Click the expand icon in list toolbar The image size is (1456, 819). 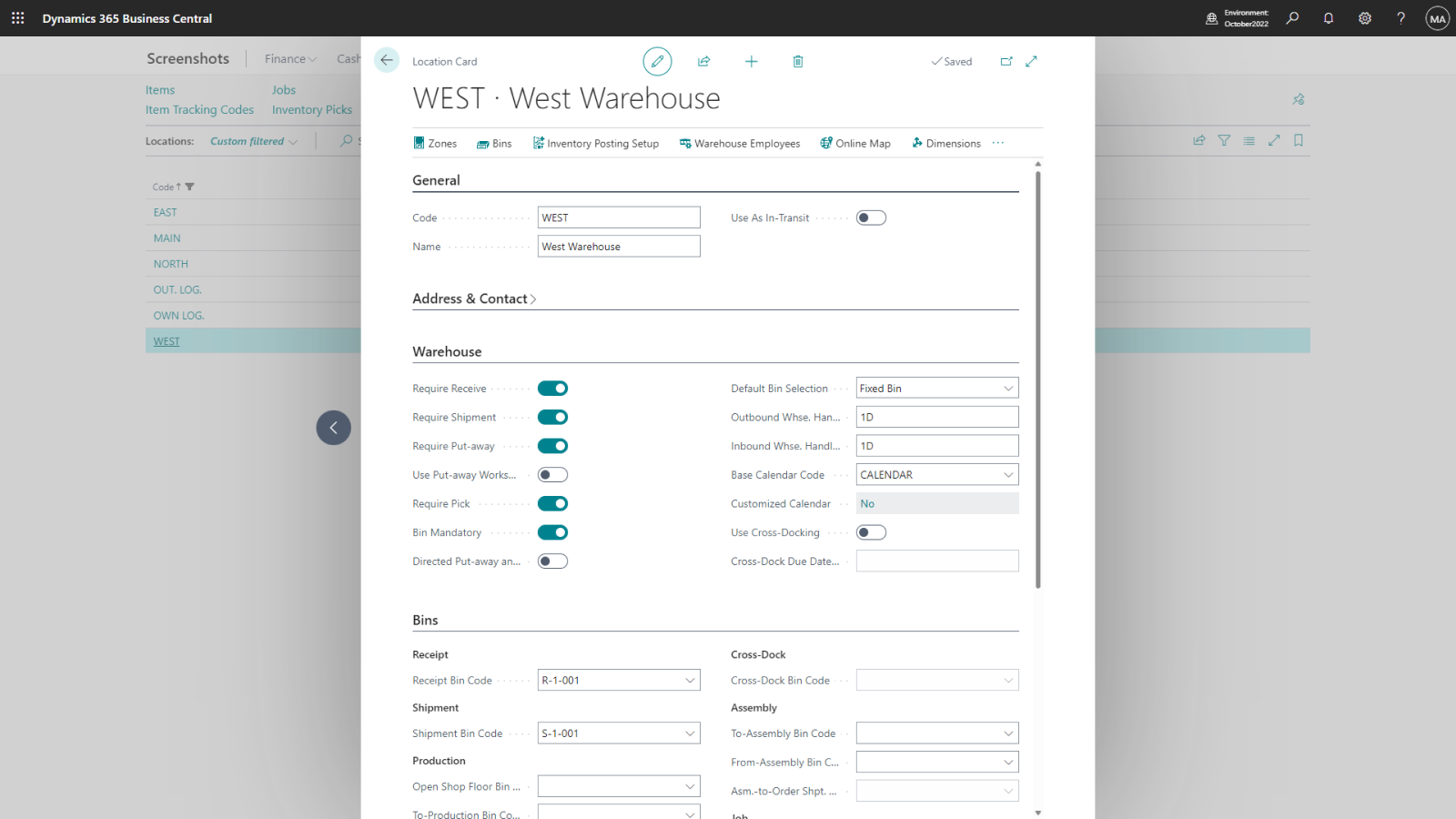click(x=1274, y=140)
